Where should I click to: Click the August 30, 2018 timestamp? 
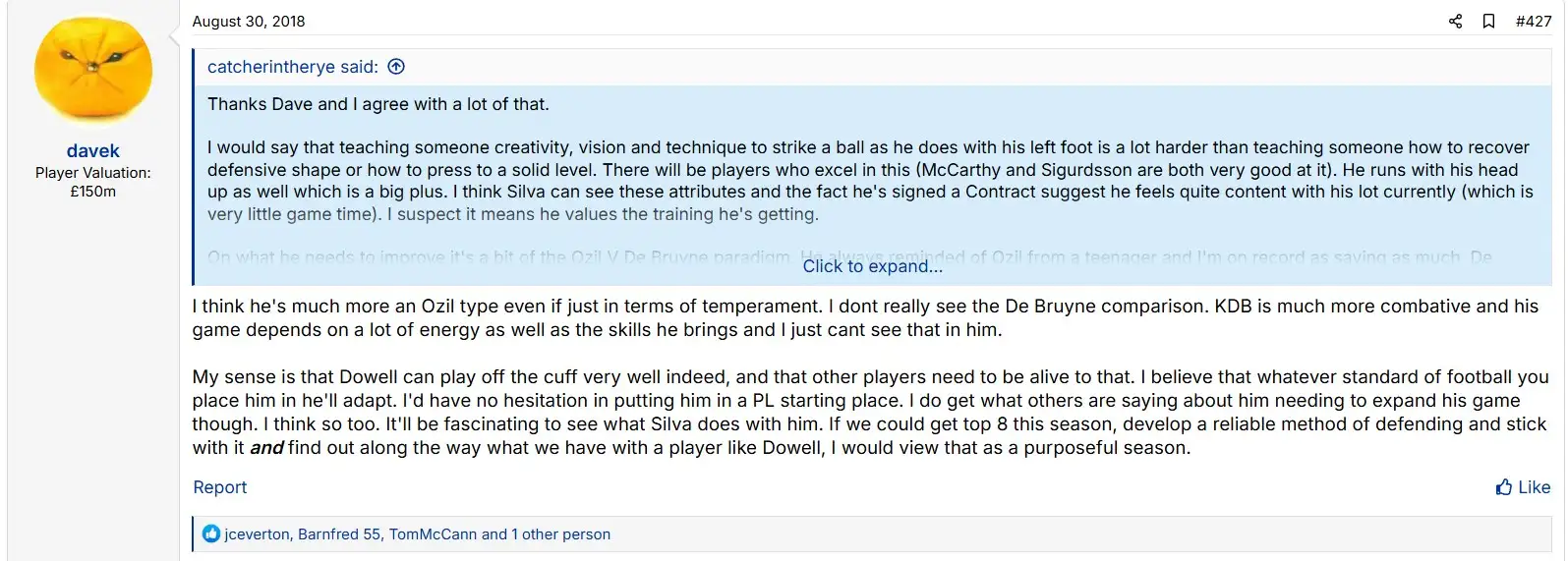click(x=249, y=22)
